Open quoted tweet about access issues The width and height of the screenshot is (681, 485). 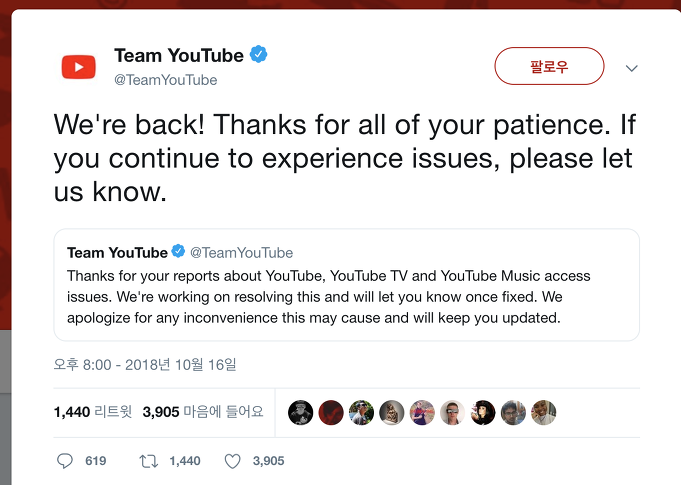(346, 285)
